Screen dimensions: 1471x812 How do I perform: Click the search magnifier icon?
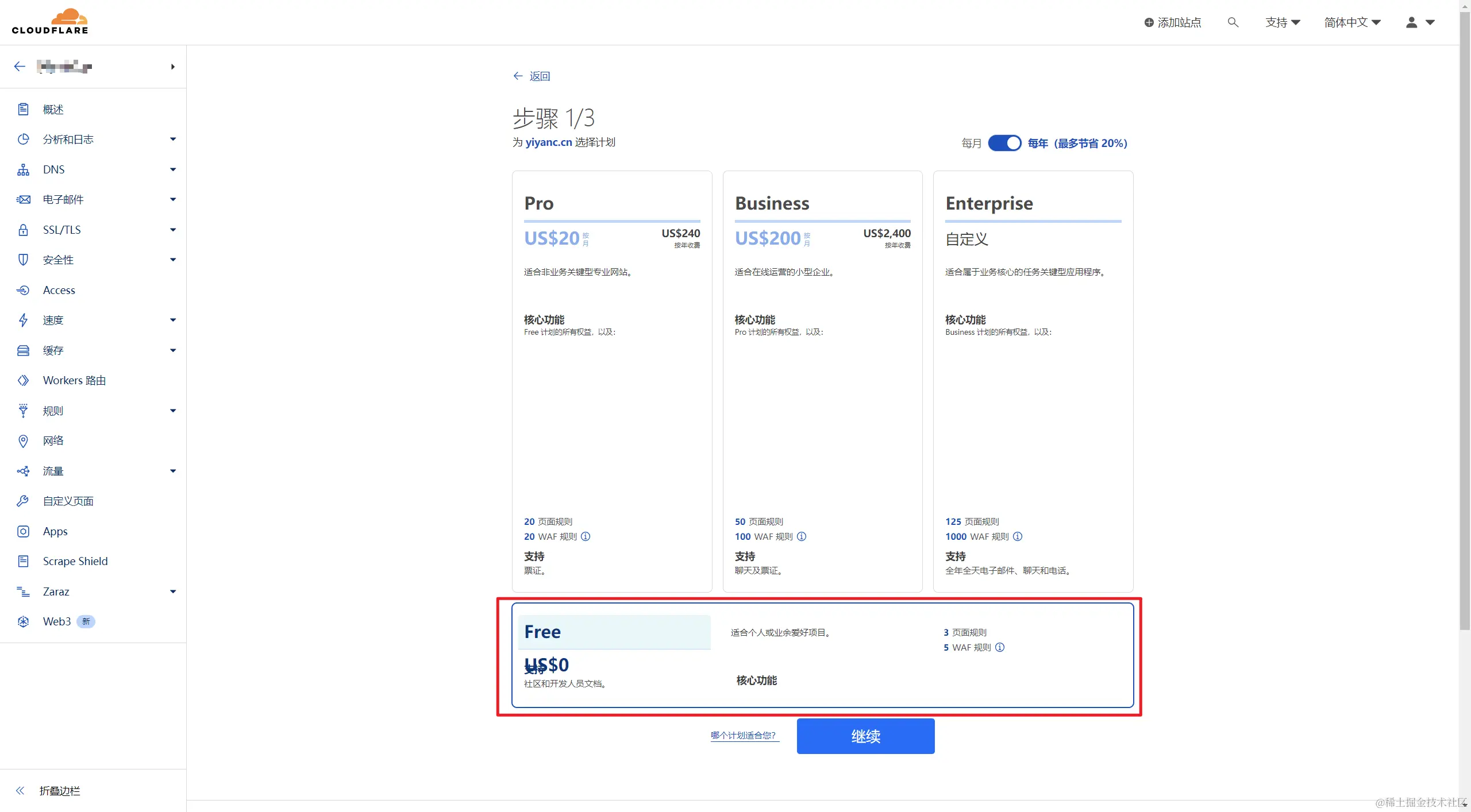(x=1233, y=22)
